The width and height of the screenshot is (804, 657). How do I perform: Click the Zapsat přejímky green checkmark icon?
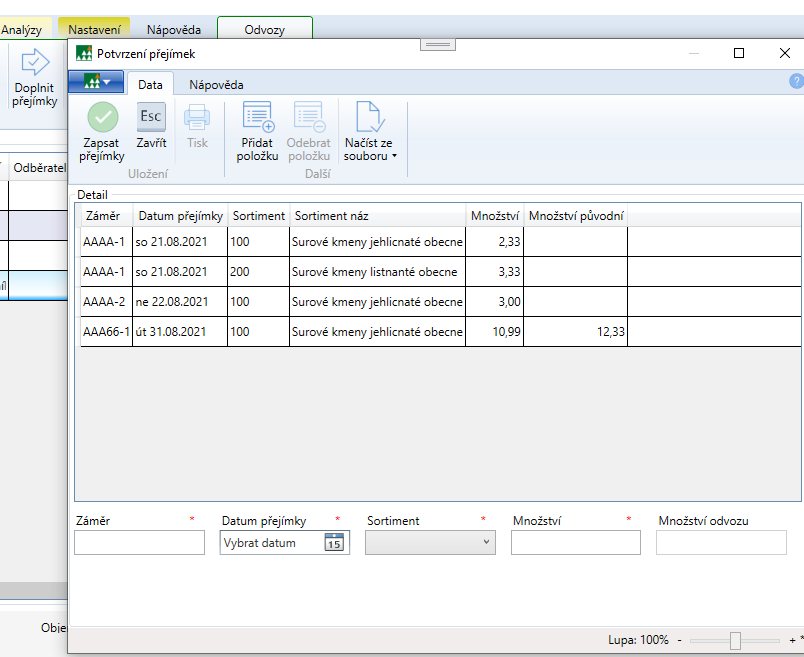102,118
